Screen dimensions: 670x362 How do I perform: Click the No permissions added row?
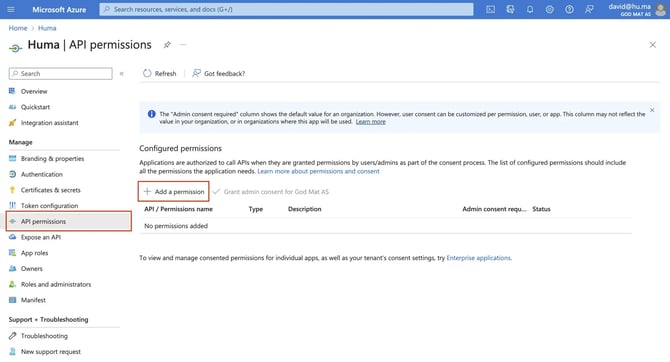(385, 226)
